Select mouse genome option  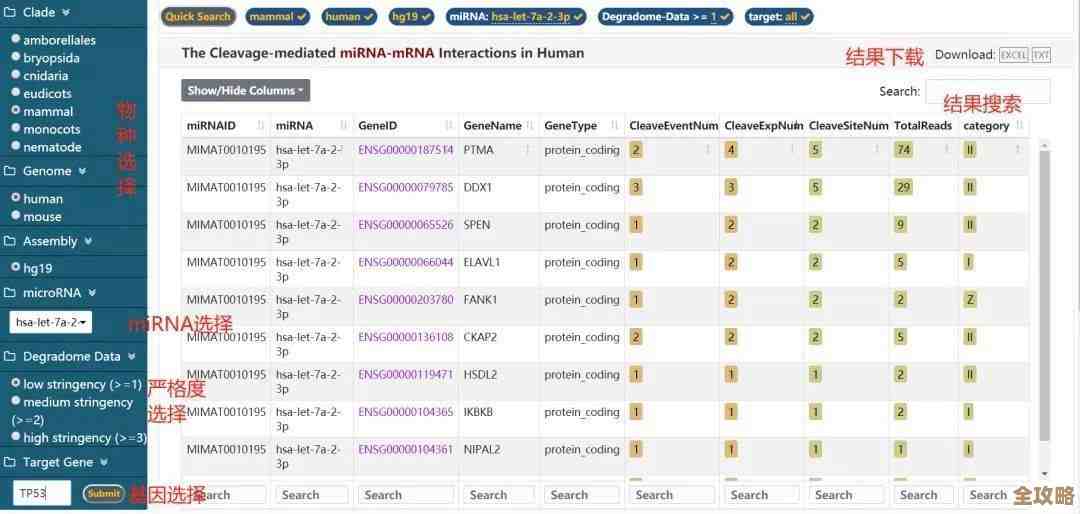coord(16,216)
